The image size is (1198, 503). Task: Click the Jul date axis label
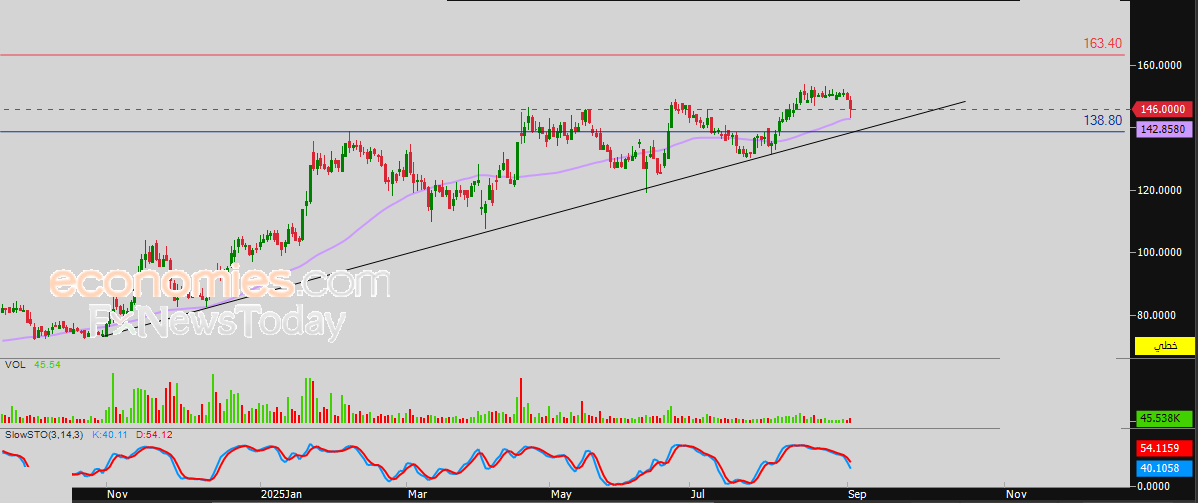coord(698,495)
